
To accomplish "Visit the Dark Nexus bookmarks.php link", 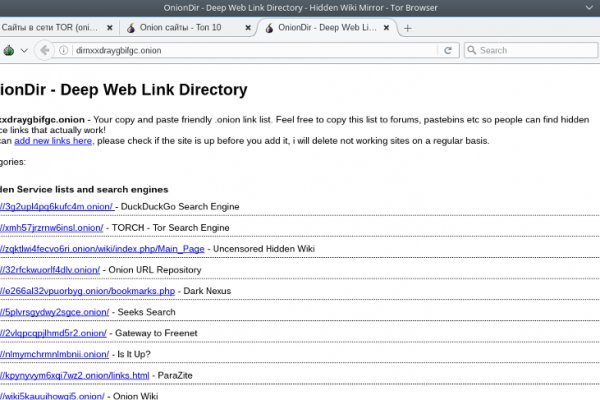I will pyautogui.click(x=88, y=291).
